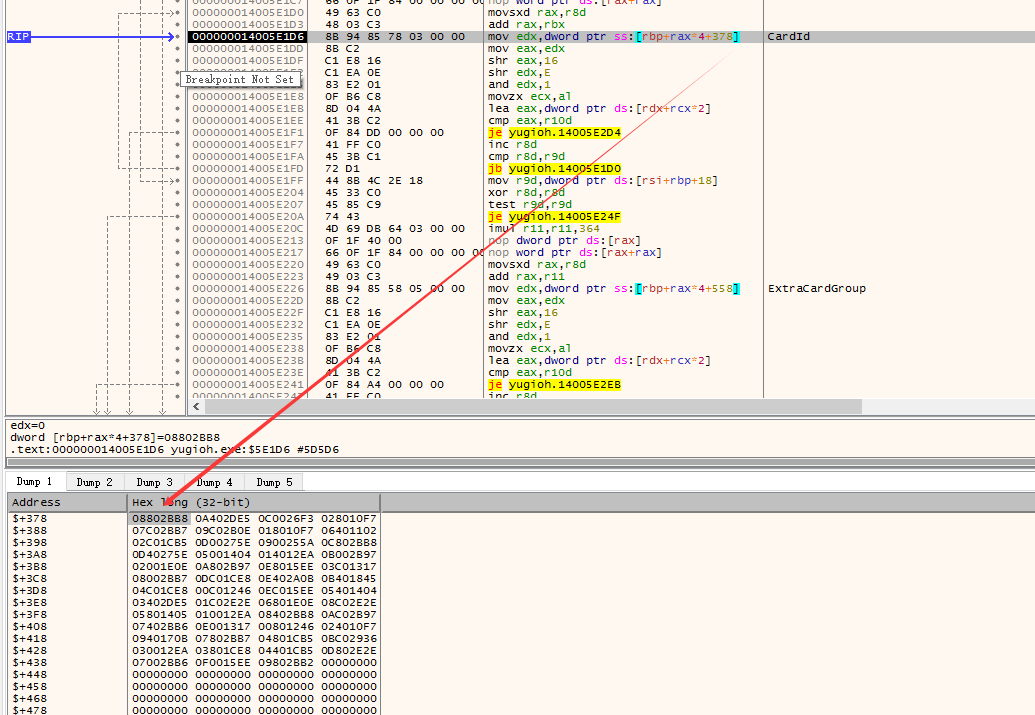
Task: Toggle breakpoint dot at address 000000014005E226
Action: tap(178, 289)
